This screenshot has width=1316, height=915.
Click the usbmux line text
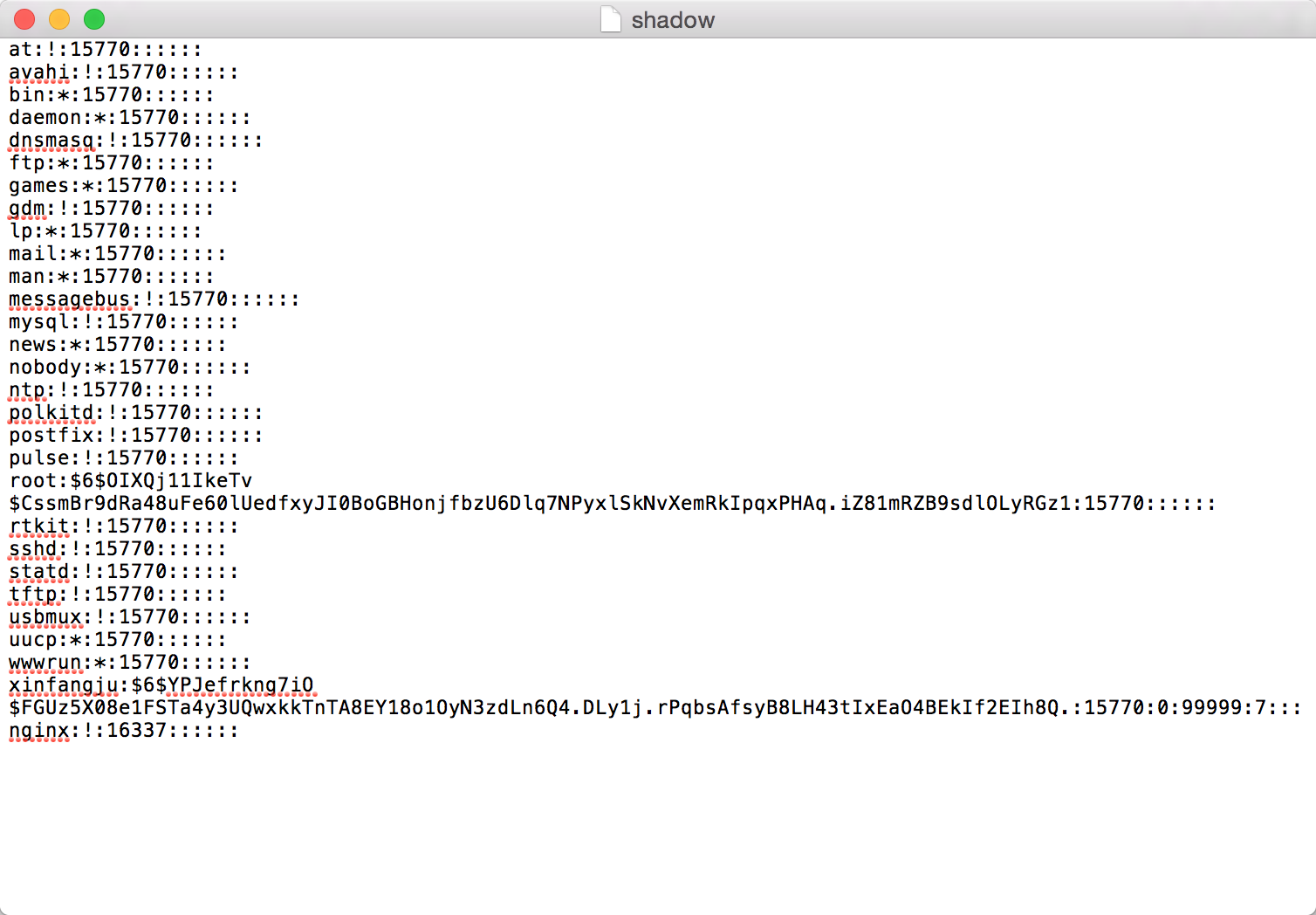[129, 616]
